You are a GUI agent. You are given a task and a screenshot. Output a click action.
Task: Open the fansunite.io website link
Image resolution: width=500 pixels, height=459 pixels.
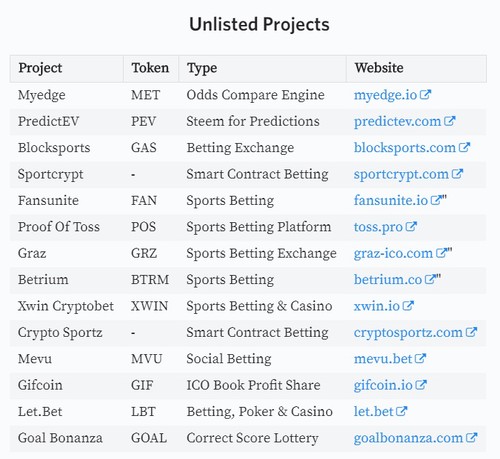tap(391, 201)
